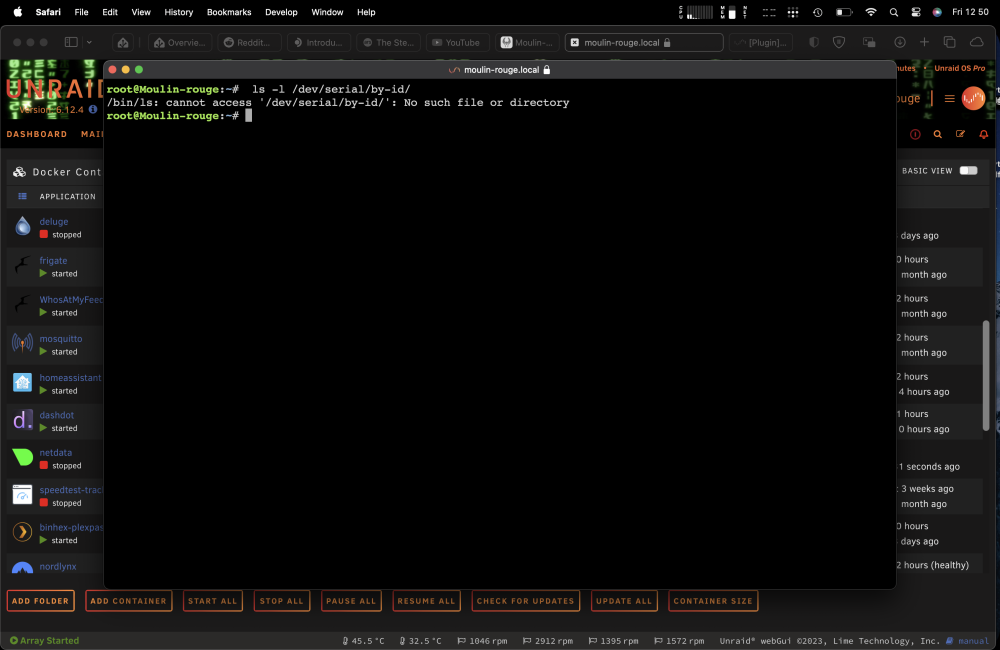Click the mosquitto container name
Screen dimensions: 1000x650
pyautogui.click(x=61, y=339)
